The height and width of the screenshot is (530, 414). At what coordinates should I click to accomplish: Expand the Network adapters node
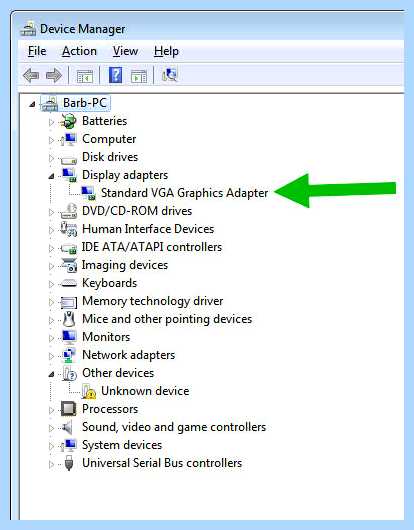[51, 356]
